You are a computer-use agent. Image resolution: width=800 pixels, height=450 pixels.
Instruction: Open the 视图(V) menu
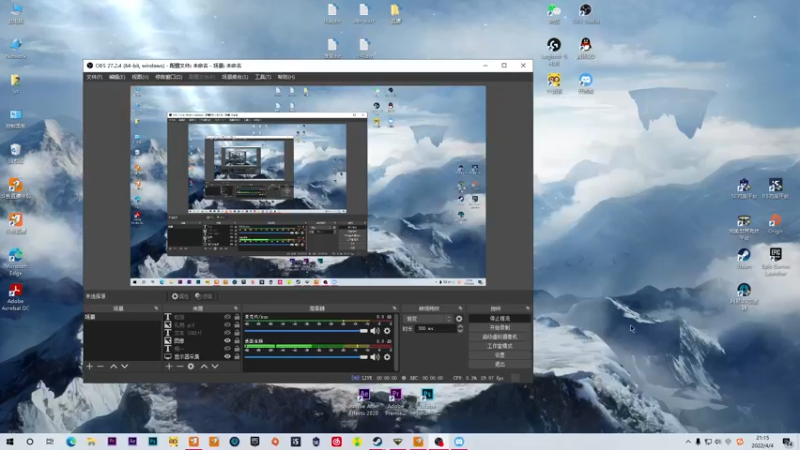(x=140, y=77)
